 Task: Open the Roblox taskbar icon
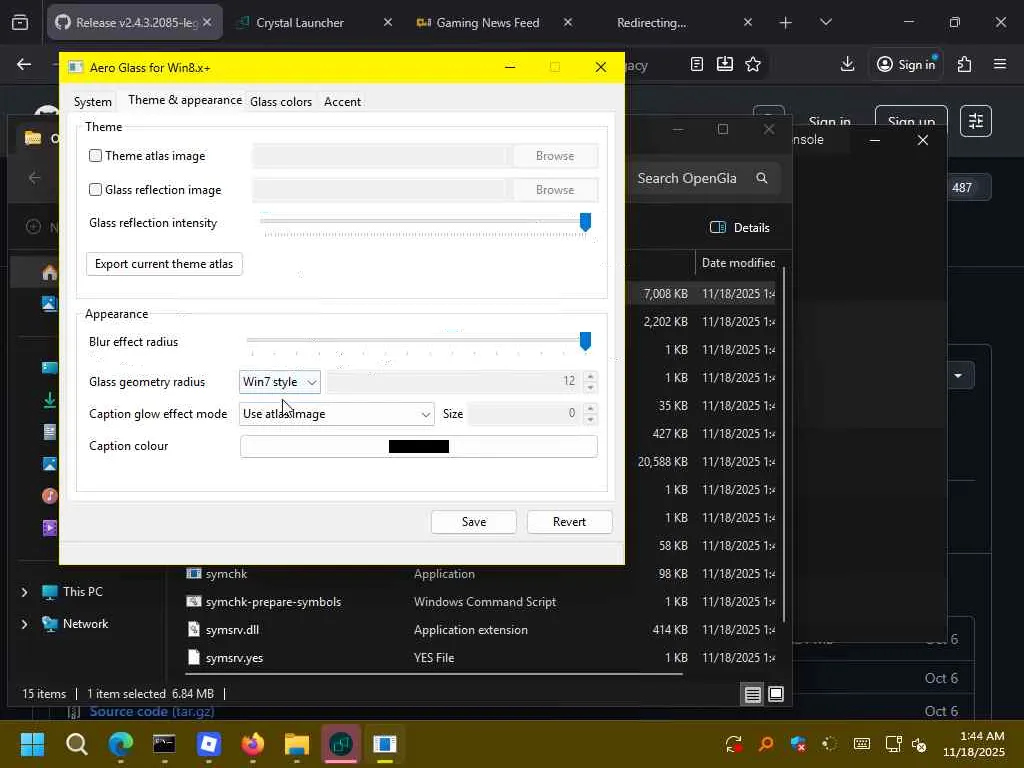209,744
